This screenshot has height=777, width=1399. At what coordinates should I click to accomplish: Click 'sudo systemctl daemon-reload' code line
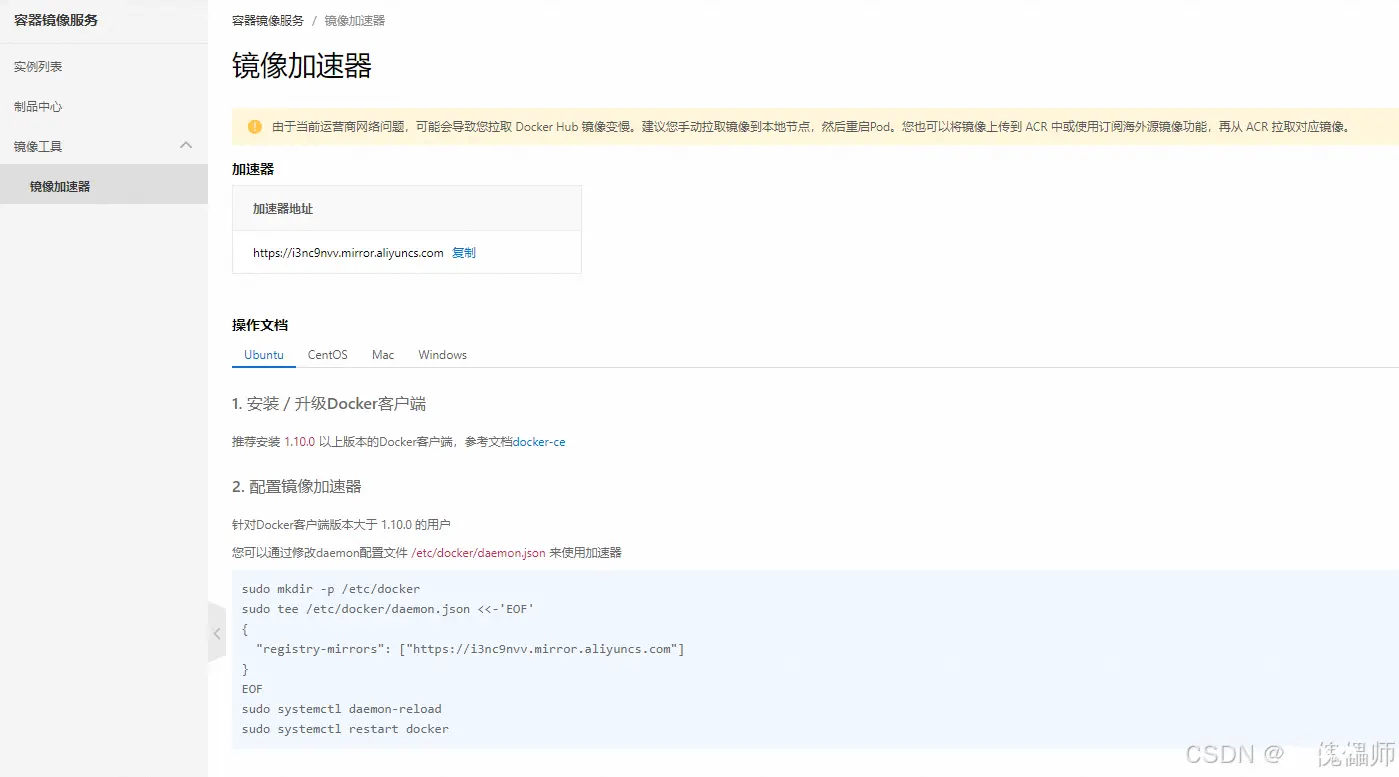pos(342,709)
